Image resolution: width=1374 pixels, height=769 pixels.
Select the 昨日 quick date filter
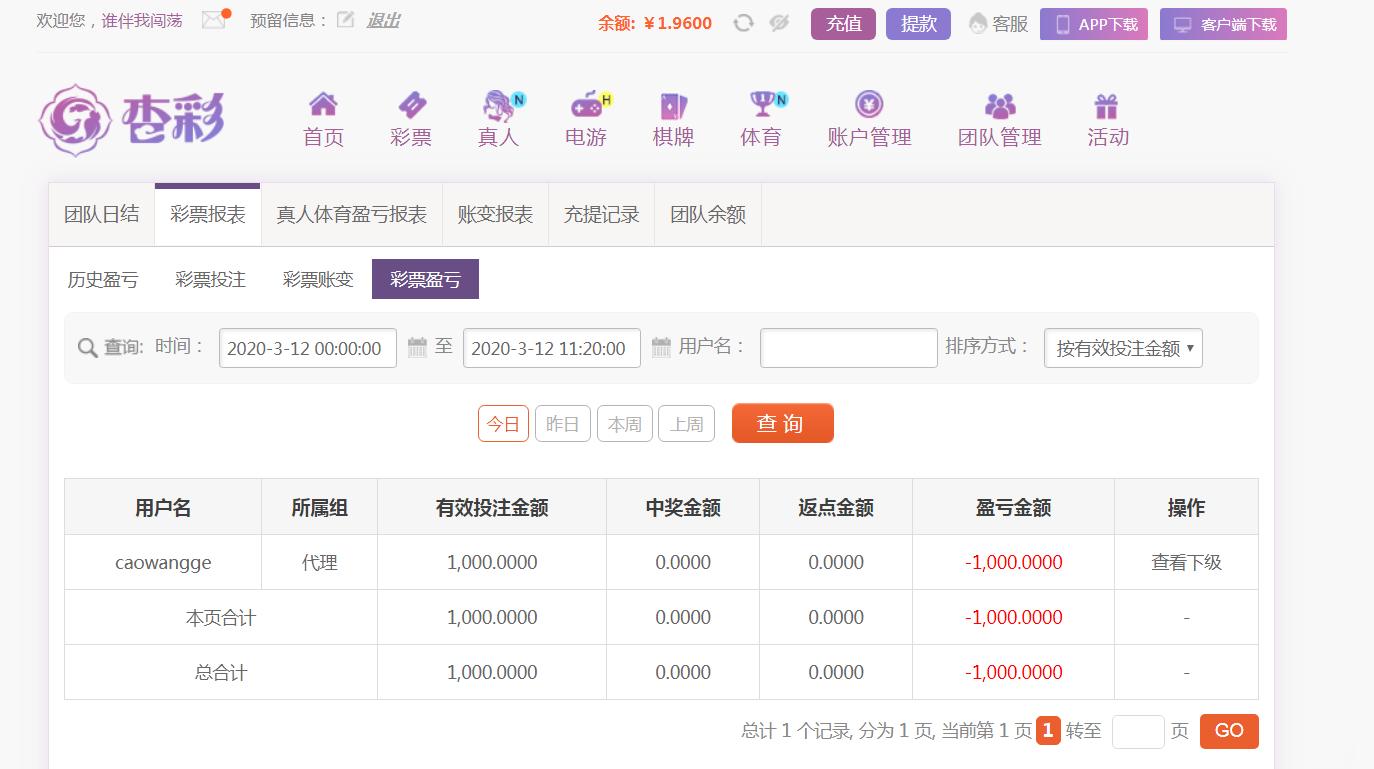pyautogui.click(x=563, y=424)
